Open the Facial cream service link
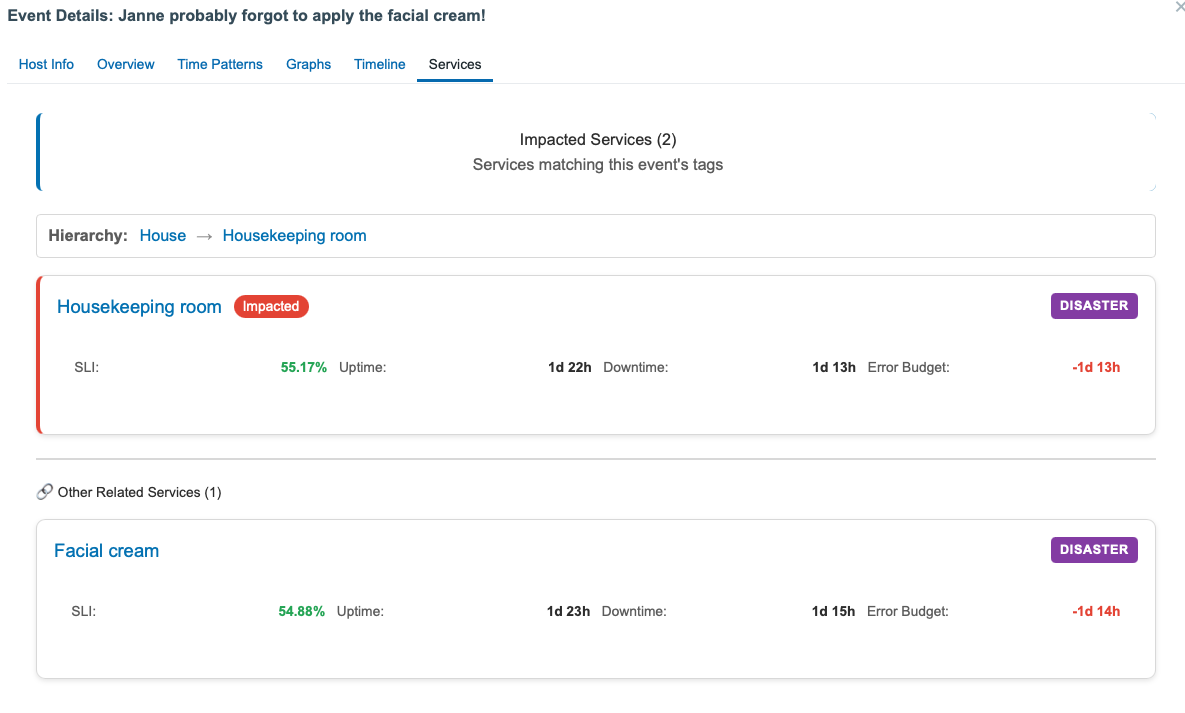Screen dimensions: 1185x713 [x=107, y=551]
